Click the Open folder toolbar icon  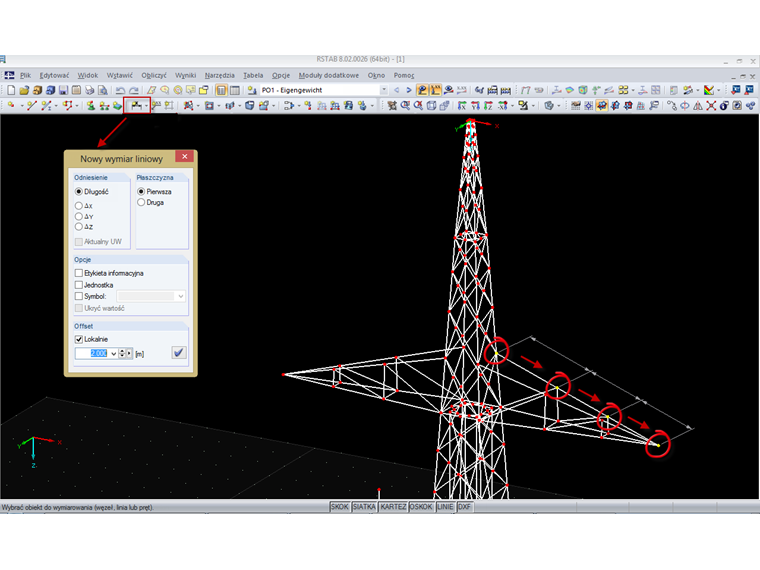tap(23, 90)
